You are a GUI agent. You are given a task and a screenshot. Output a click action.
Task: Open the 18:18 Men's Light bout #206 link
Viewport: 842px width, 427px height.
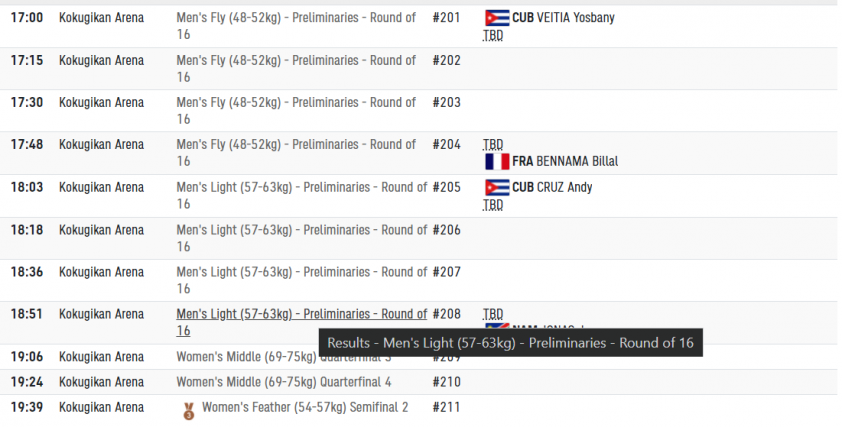(302, 238)
